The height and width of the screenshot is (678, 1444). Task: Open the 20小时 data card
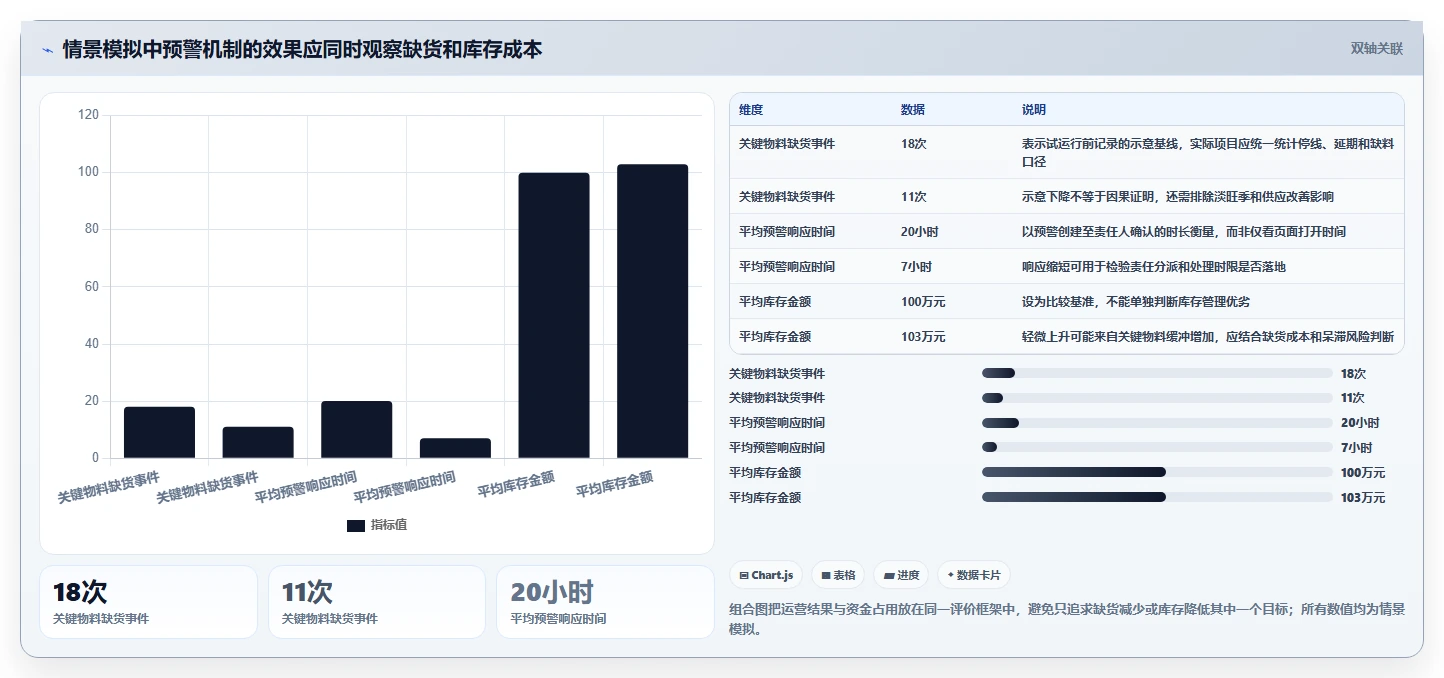pyautogui.click(x=605, y=602)
